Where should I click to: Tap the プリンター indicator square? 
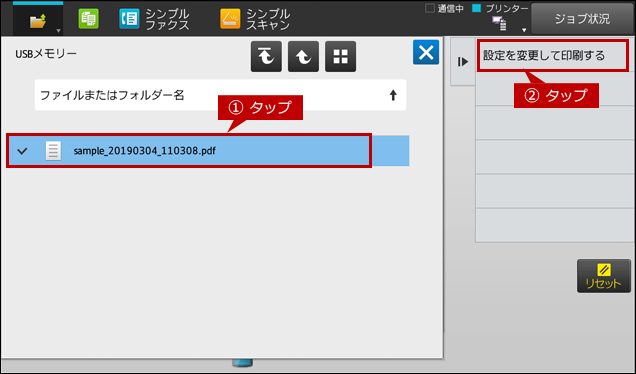(477, 8)
